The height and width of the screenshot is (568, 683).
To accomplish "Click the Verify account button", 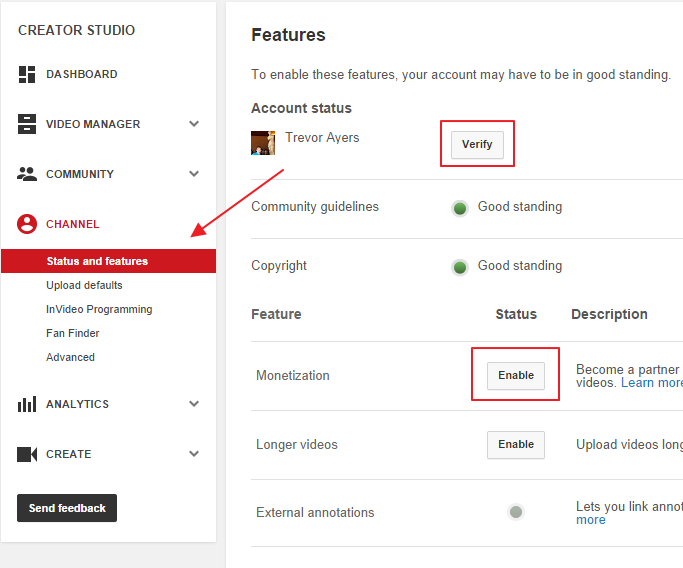I will coord(477,145).
